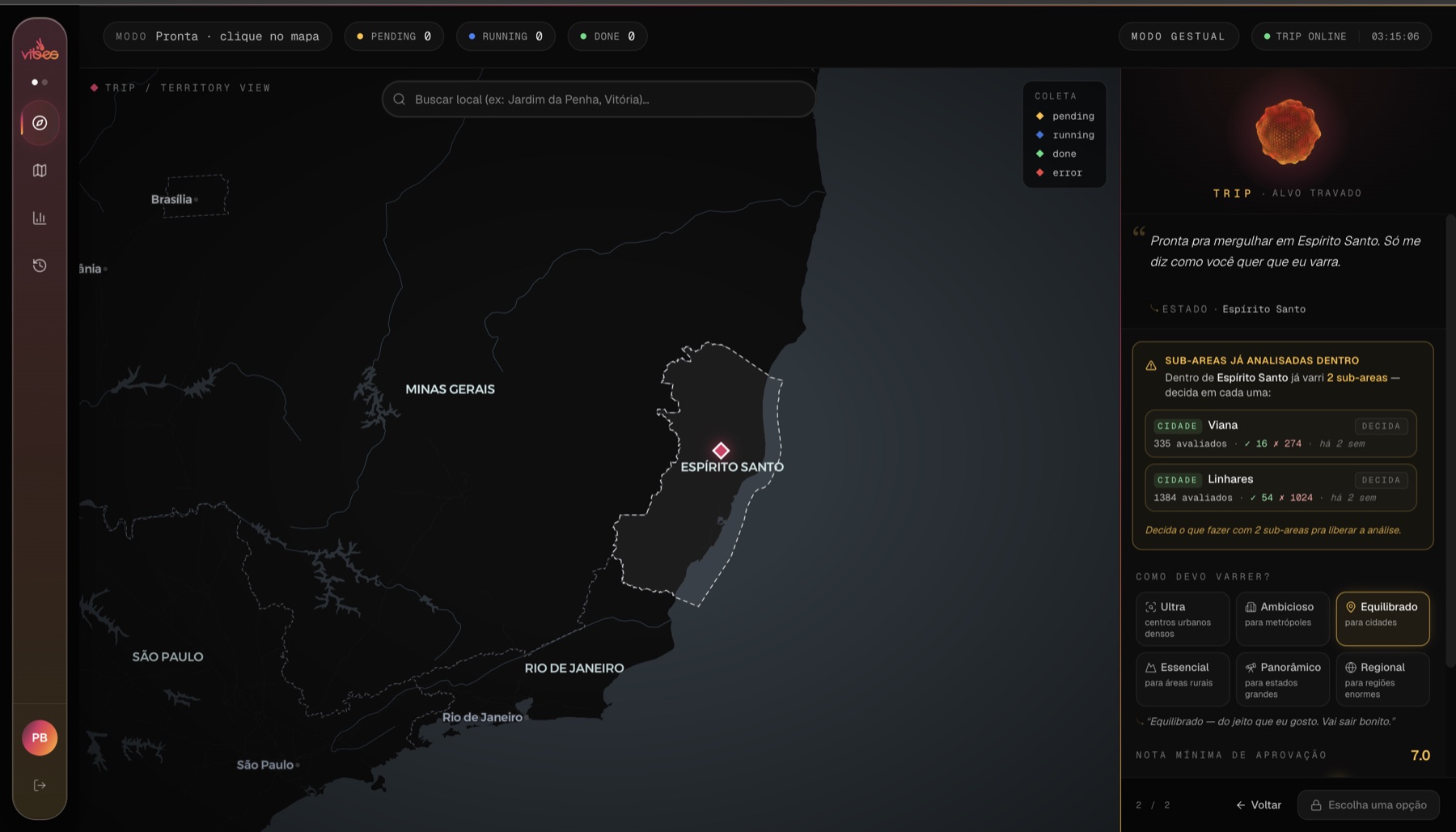The height and width of the screenshot is (832, 1456).
Task: Toggle Modo Gestual
Action: (x=1179, y=36)
